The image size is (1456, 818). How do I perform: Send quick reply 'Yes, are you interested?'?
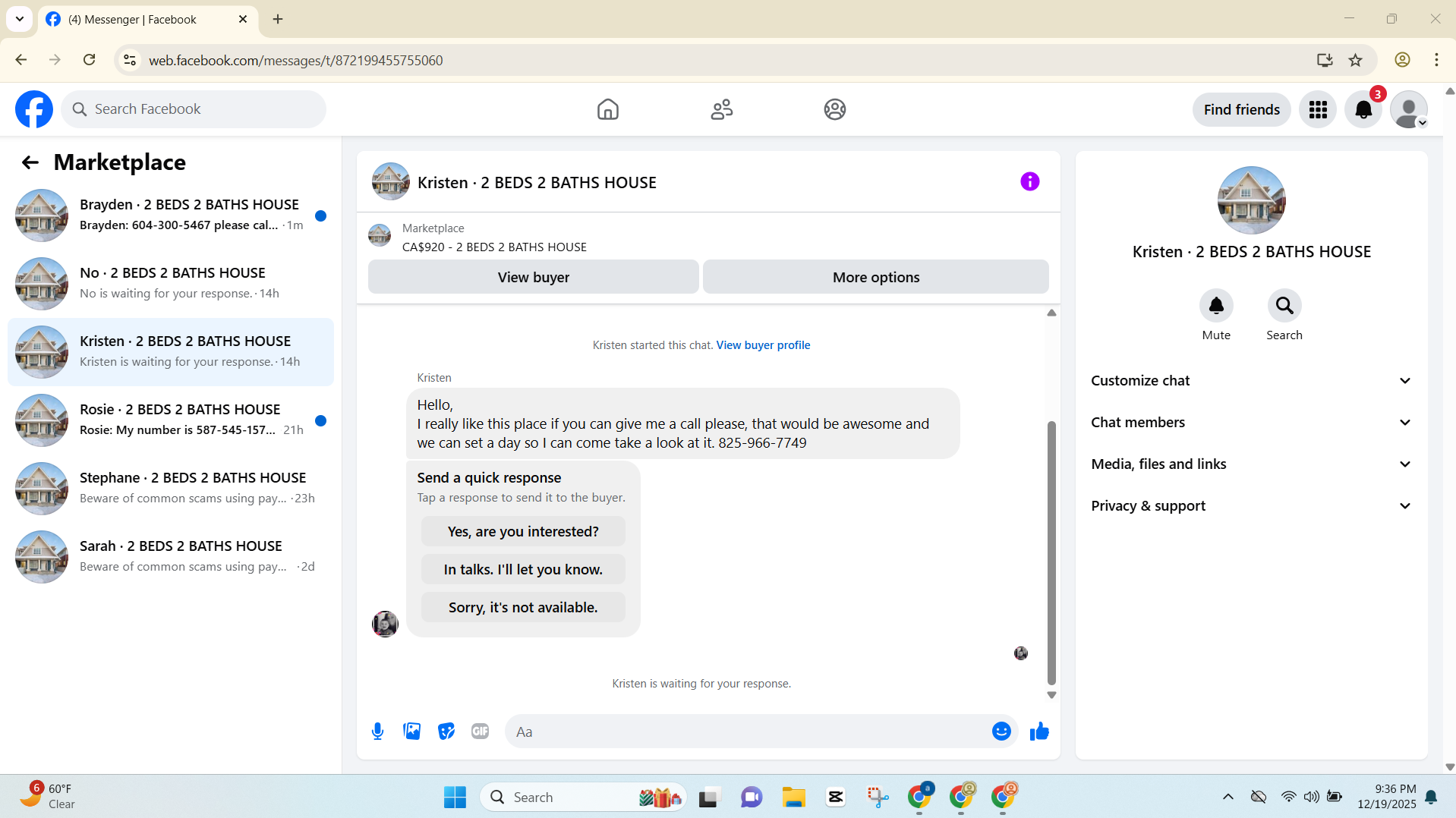(523, 532)
